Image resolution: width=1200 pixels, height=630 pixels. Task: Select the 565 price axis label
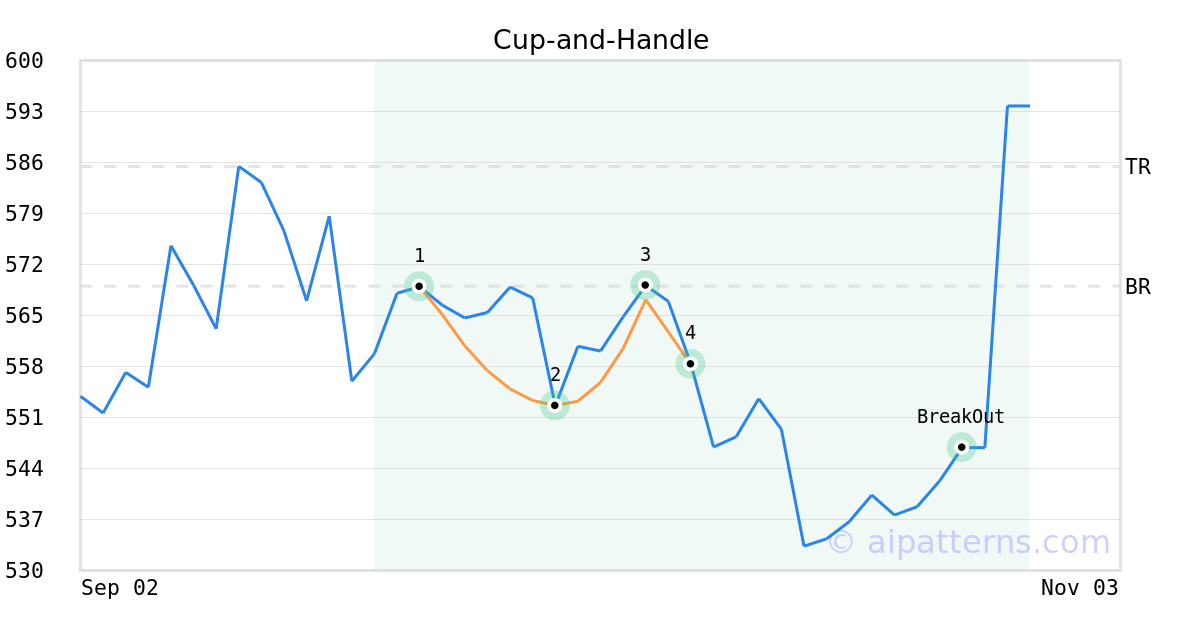pos(24,316)
